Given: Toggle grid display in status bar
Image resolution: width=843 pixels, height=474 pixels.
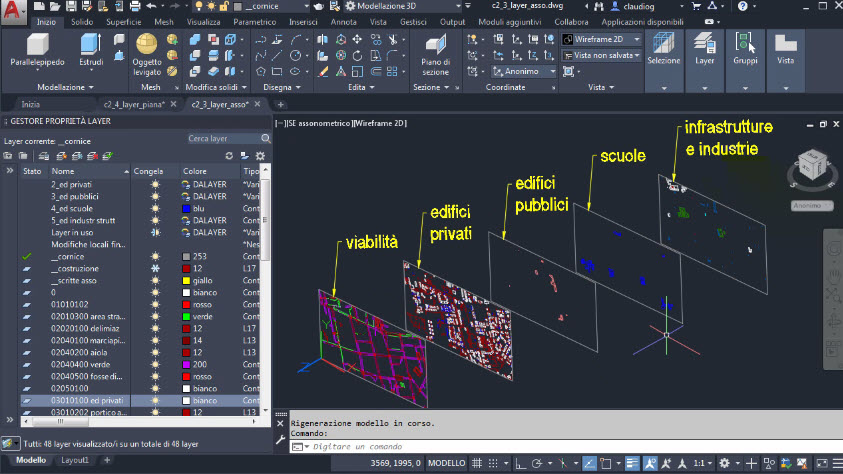Looking at the screenshot, I should [x=477, y=463].
